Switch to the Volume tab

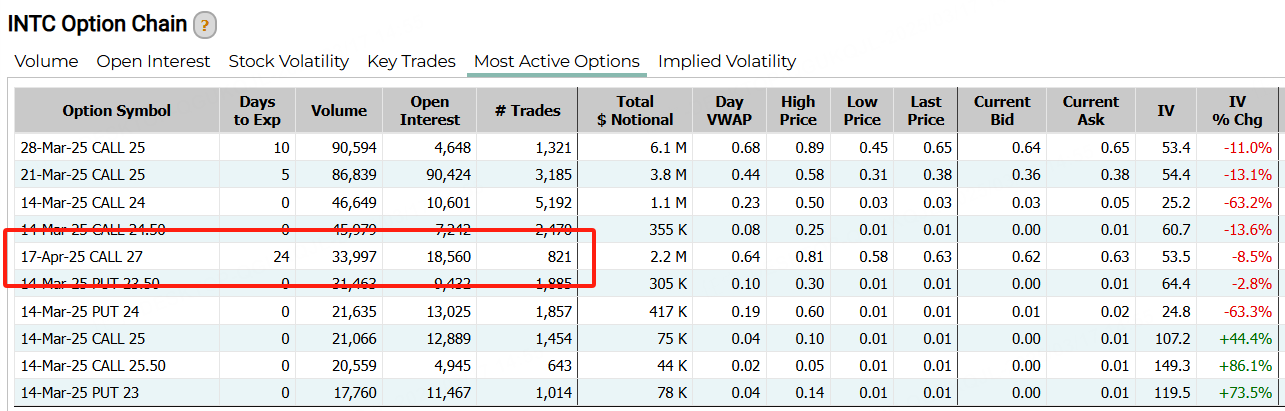(x=46, y=61)
